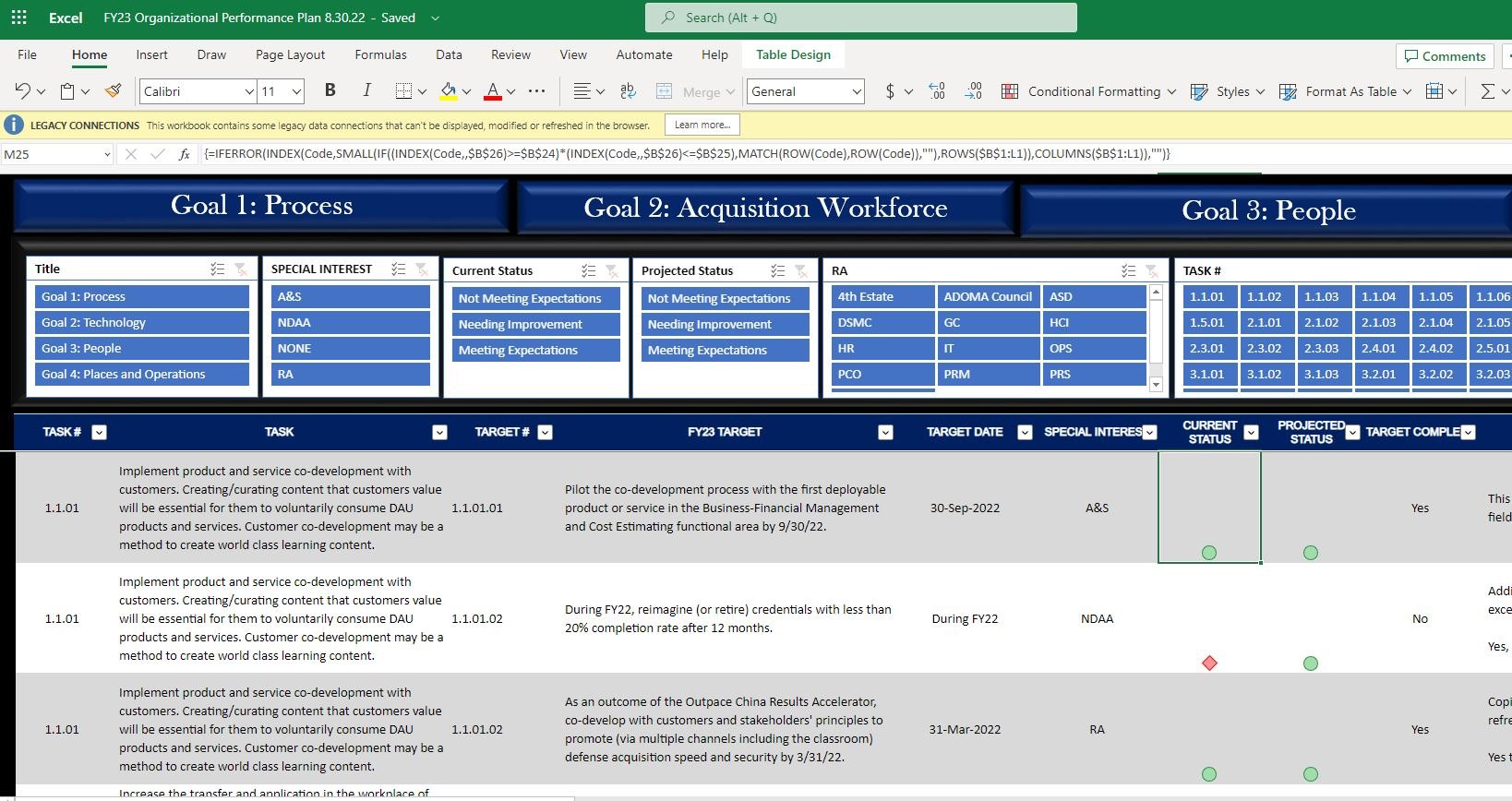Clear filter on SPECIAL INTEREST slicer
The image size is (1512, 801).
click(x=422, y=269)
